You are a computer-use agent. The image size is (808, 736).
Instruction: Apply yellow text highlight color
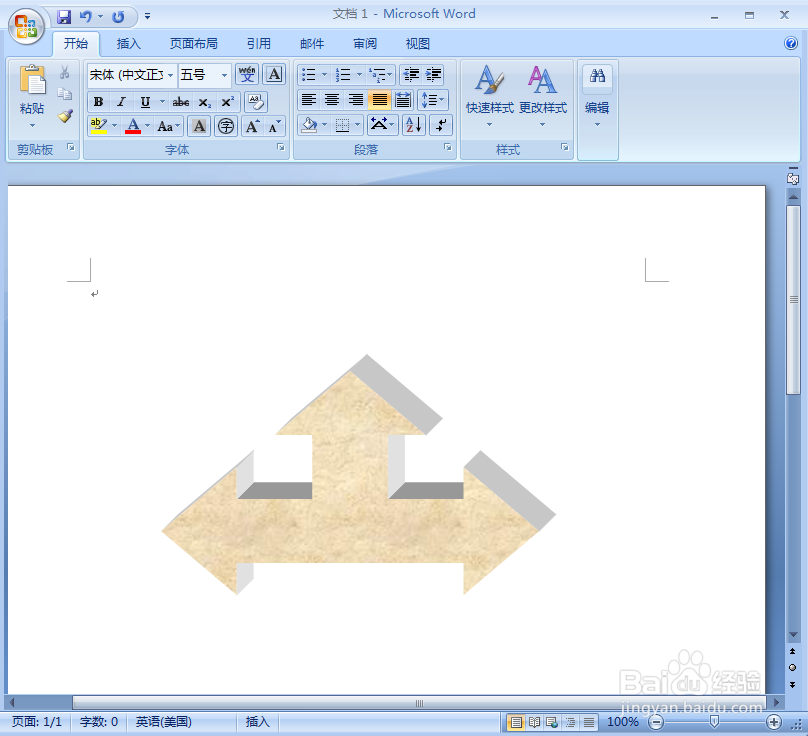tap(98, 126)
